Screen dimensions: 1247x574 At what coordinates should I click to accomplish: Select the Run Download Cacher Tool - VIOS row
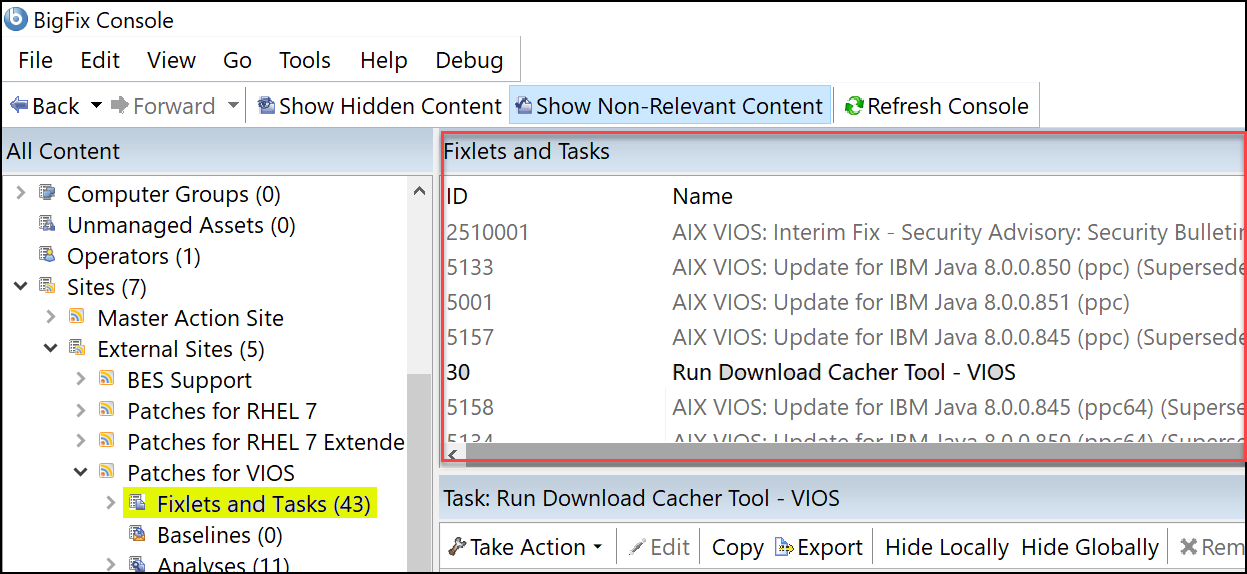point(843,372)
